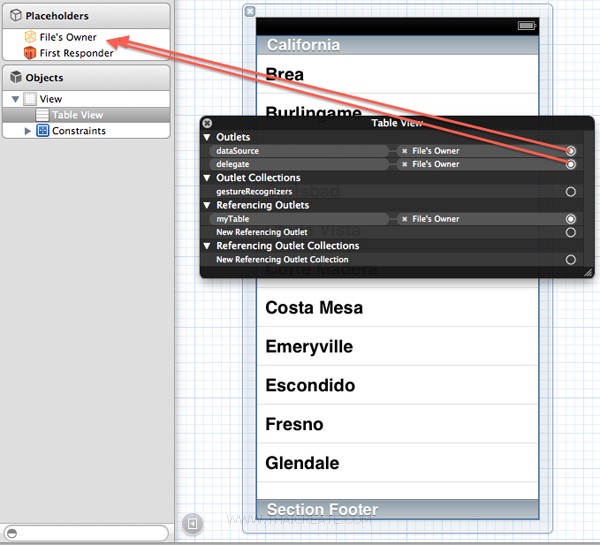Click the Section Footer bar
This screenshot has height=545, width=600.
coord(398,509)
